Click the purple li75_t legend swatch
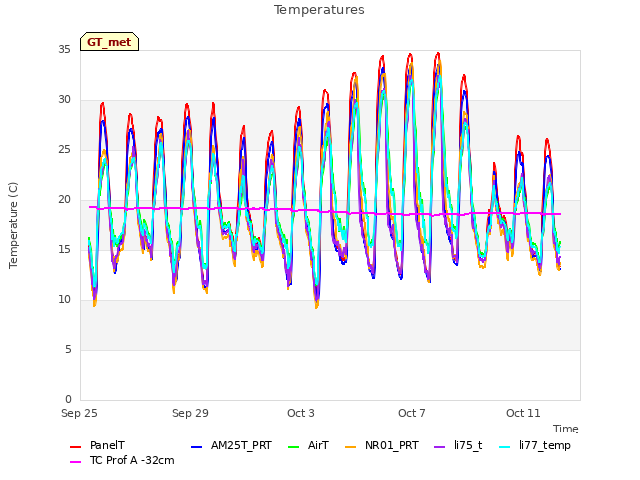This screenshot has width=640, height=480. [440, 447]
